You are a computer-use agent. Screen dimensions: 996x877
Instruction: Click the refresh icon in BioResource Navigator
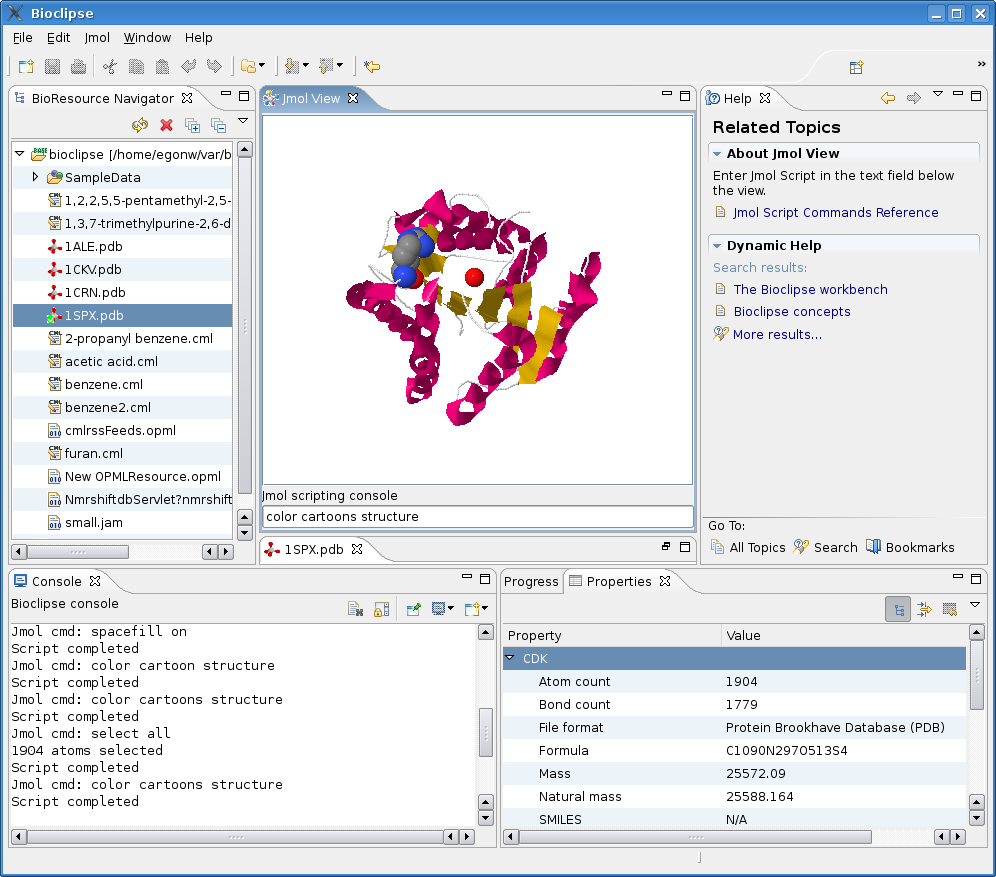pos(140,125)
